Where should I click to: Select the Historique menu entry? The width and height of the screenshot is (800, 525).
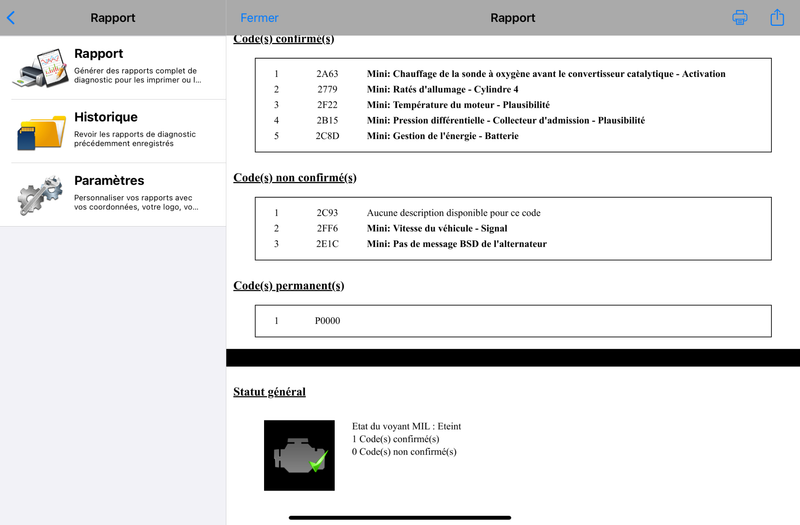(x=113, y=131)
